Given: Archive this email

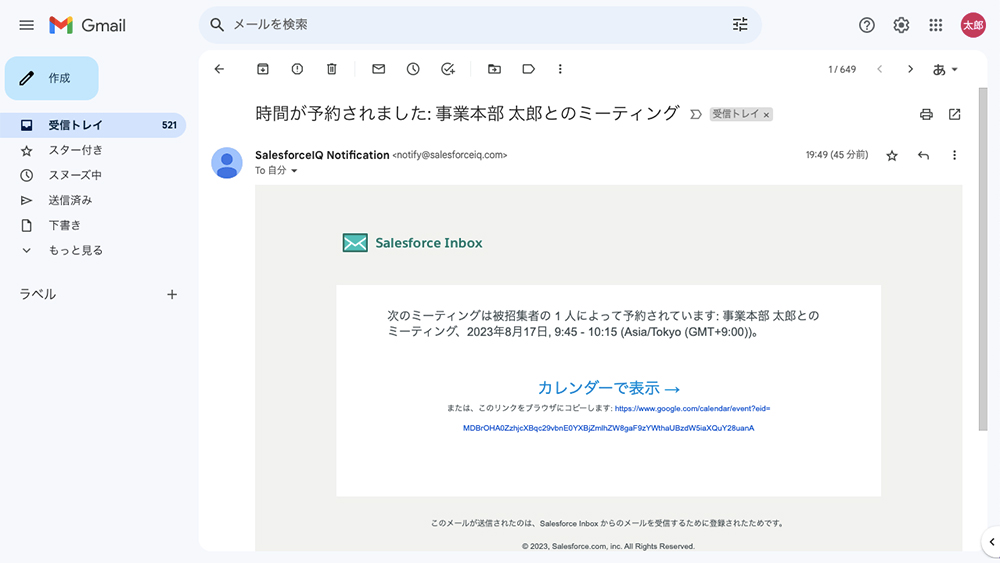Looking at the screenshot, I should (x=263, y=69).
